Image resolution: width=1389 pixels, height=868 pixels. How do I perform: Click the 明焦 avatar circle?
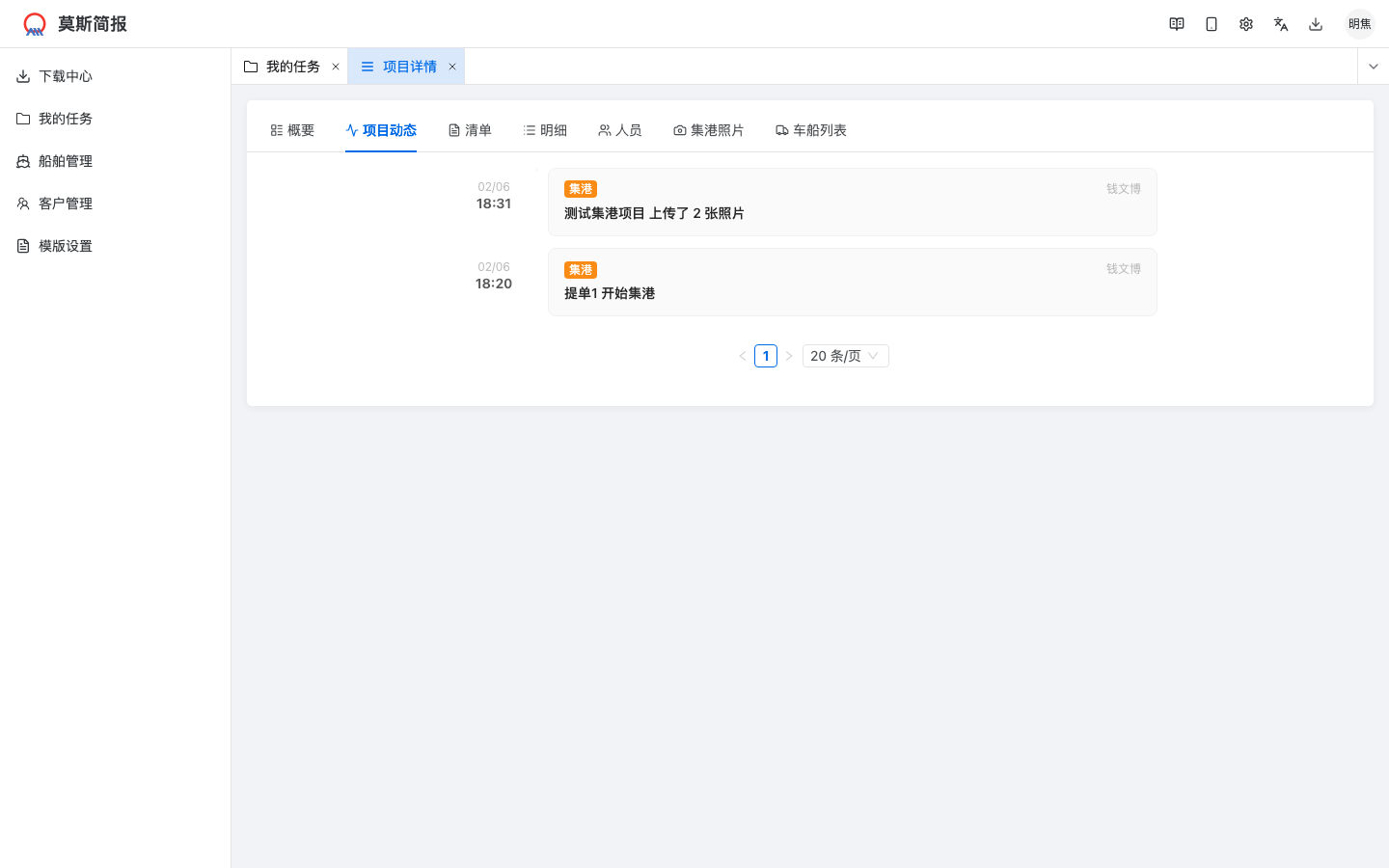(1359, 23)
